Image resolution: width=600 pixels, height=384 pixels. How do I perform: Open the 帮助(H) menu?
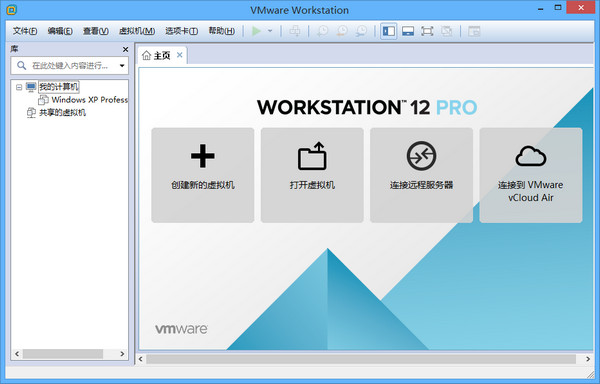pyautogui.click(x=222, y=31)
